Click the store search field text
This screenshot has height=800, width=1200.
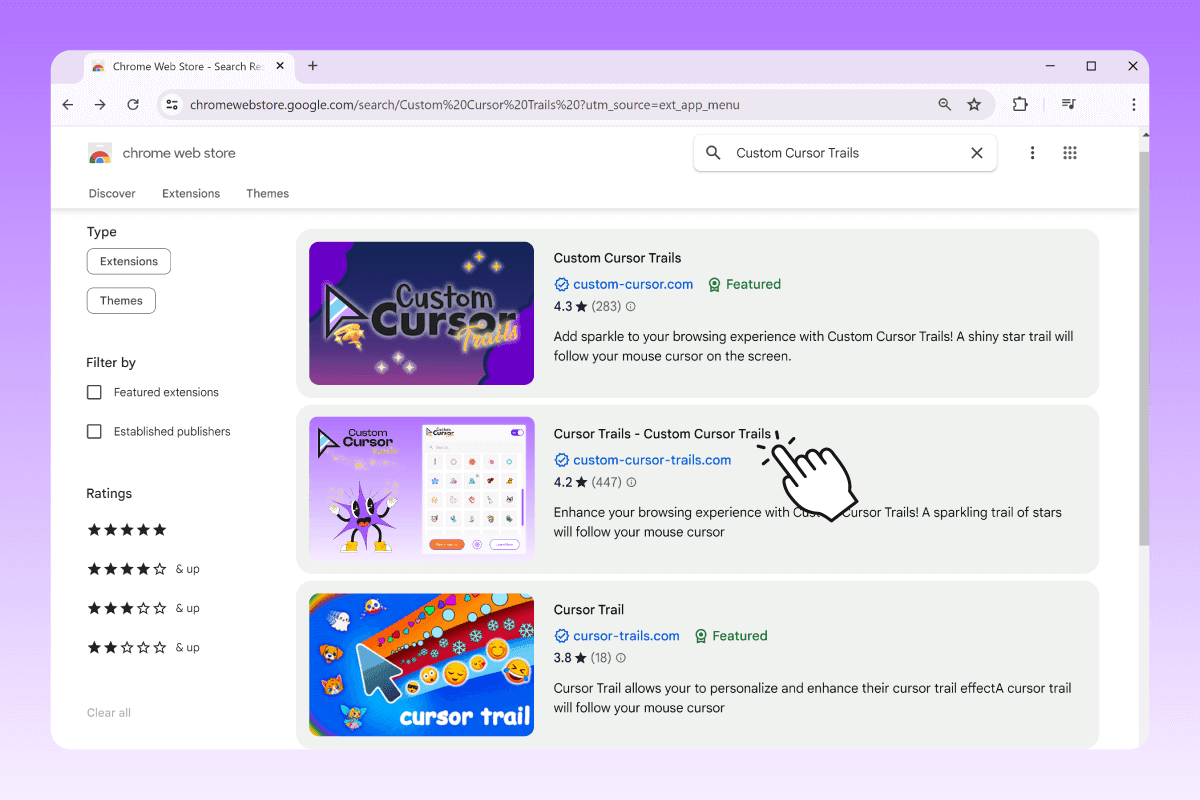(798, 153)
